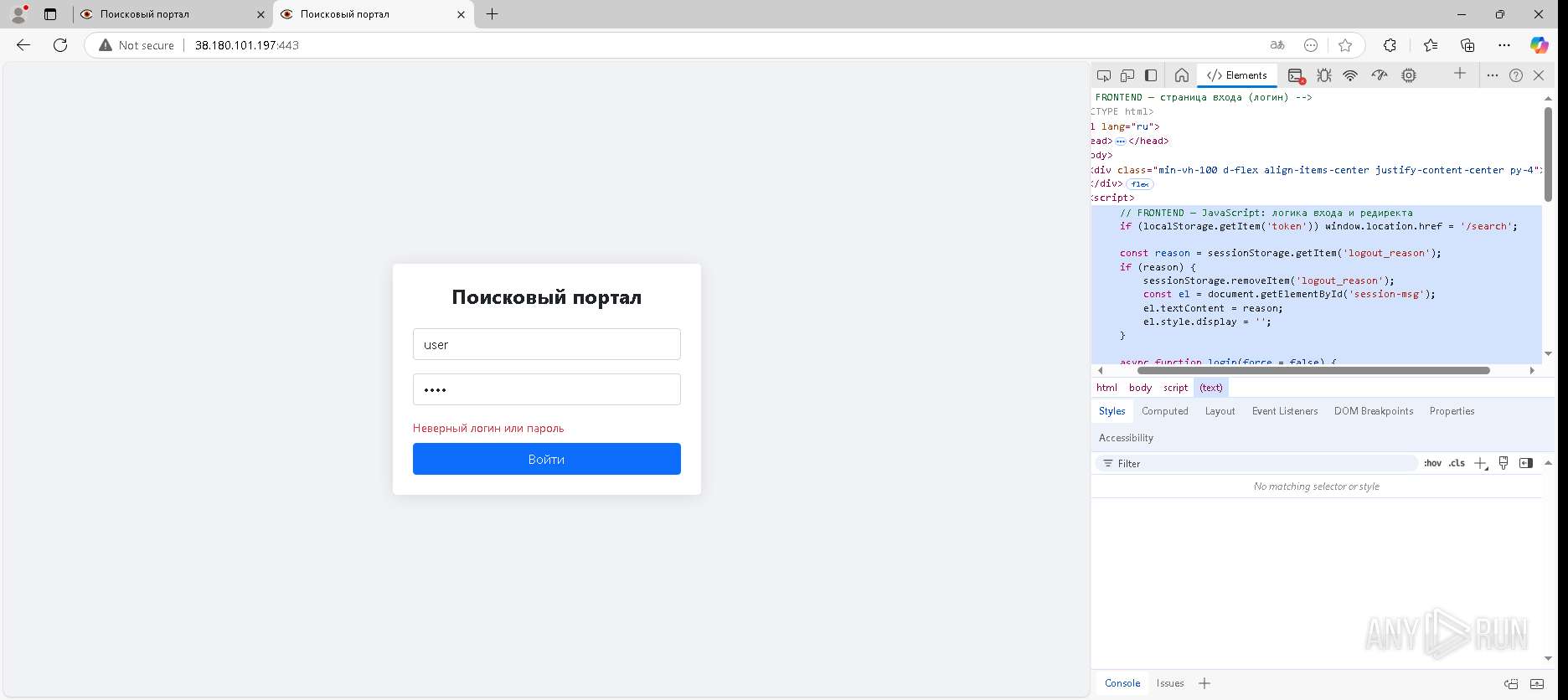Screen dimensions: 1568x700
Task: Refresh the current page
Action: [x=60, y=45]
